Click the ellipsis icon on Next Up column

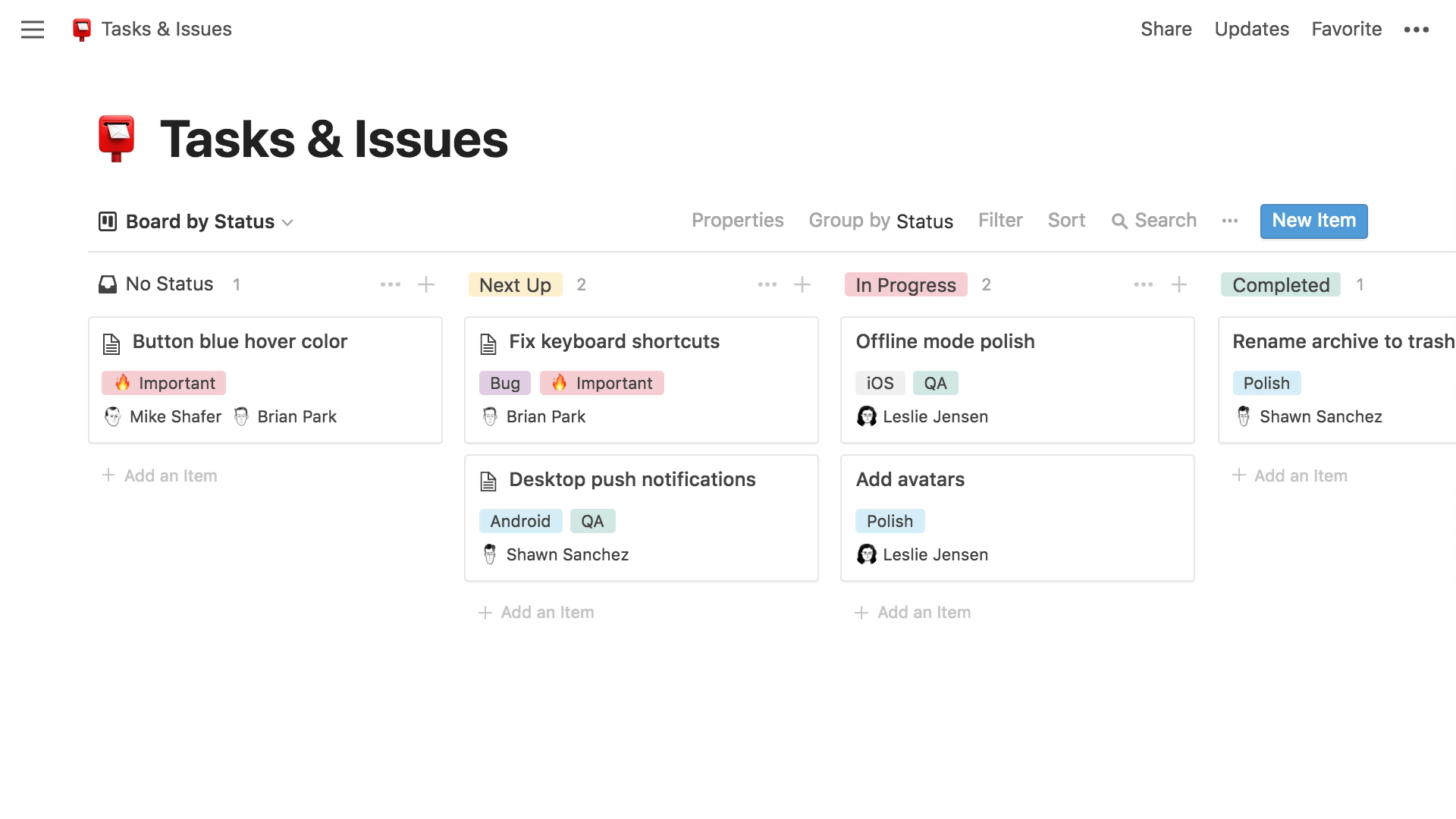[768, 284]
